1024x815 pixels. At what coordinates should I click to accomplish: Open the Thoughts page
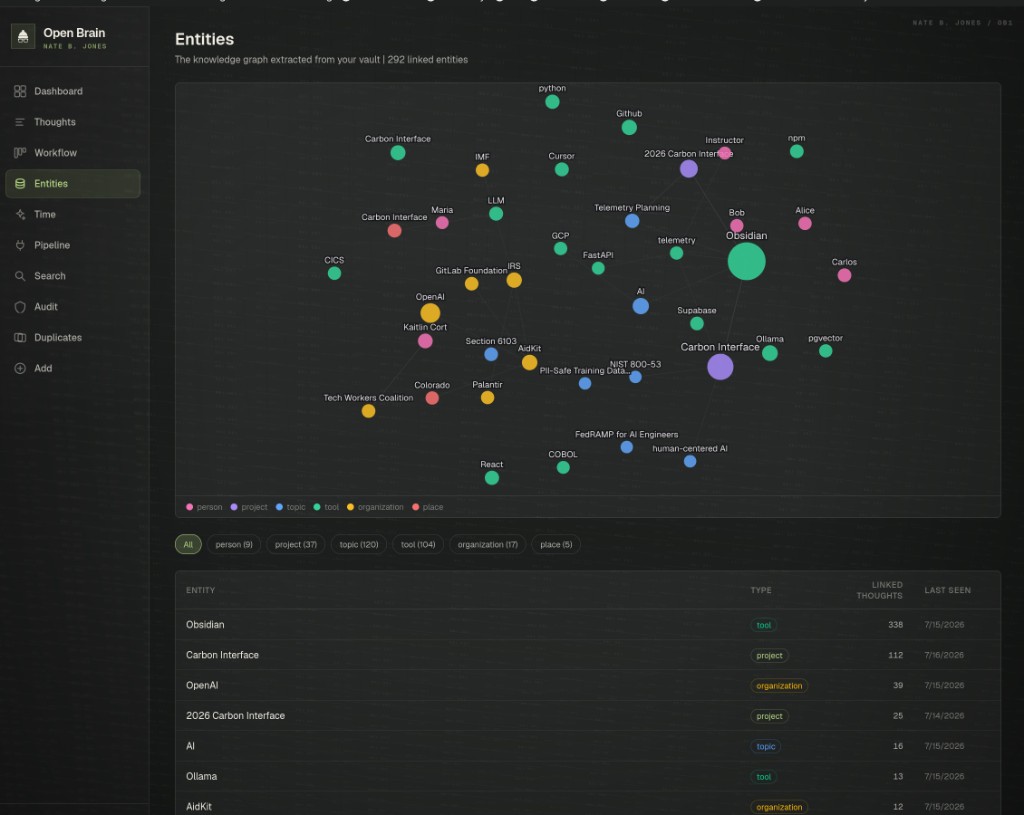[72, 122]
